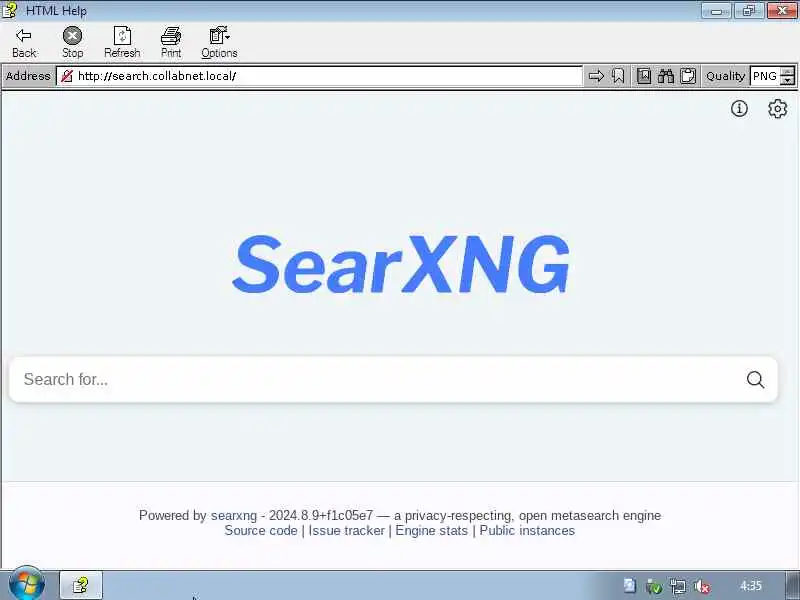This screenshot has height=600, width=800.
Task: Click the taskbar clock showing 4:35
Action: (751, 586)
